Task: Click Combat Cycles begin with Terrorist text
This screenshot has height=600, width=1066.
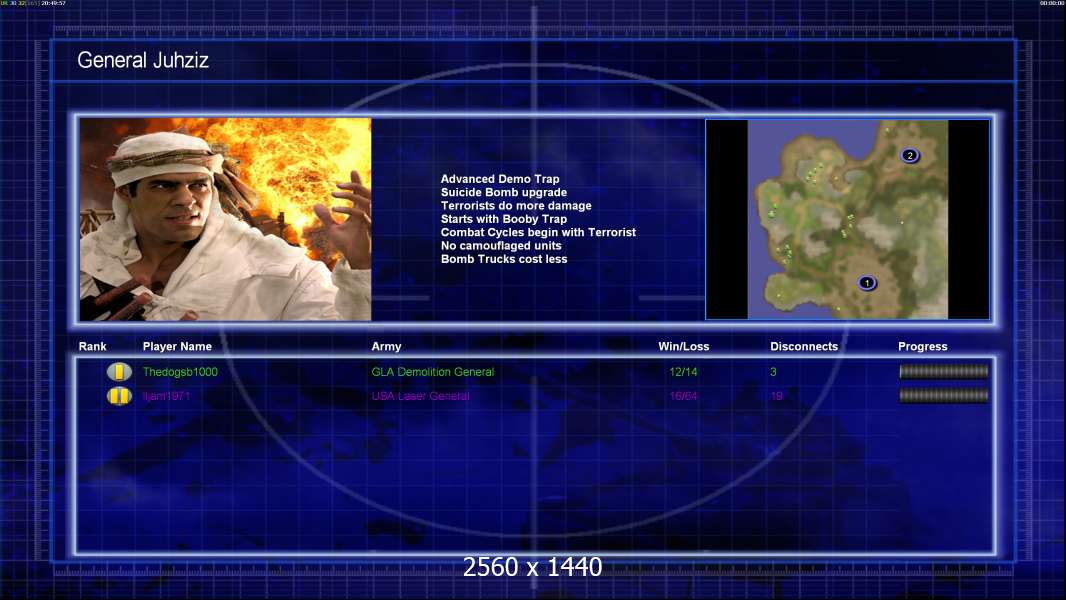Action: [x=538, y=232]
